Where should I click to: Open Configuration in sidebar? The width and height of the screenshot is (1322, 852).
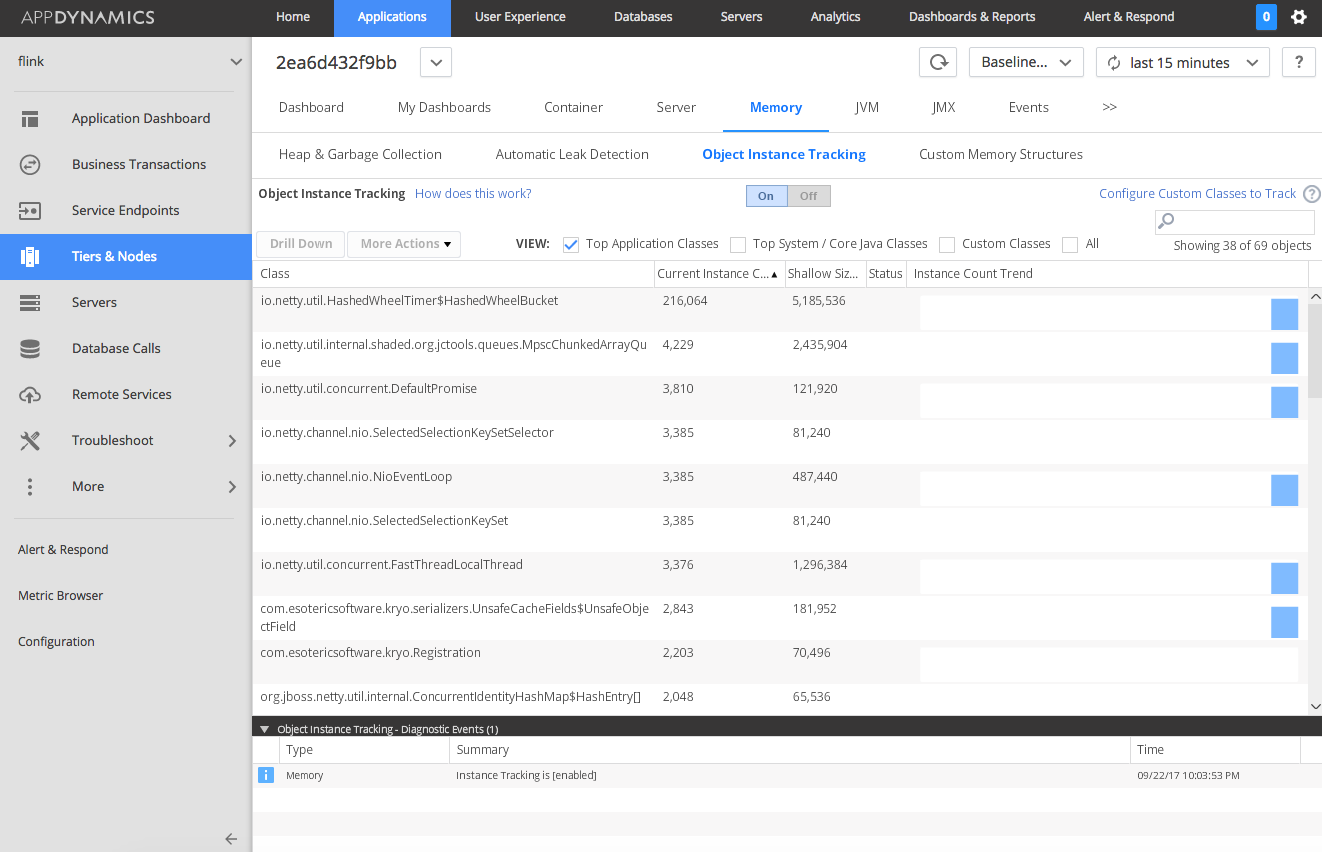pos(56,642)
